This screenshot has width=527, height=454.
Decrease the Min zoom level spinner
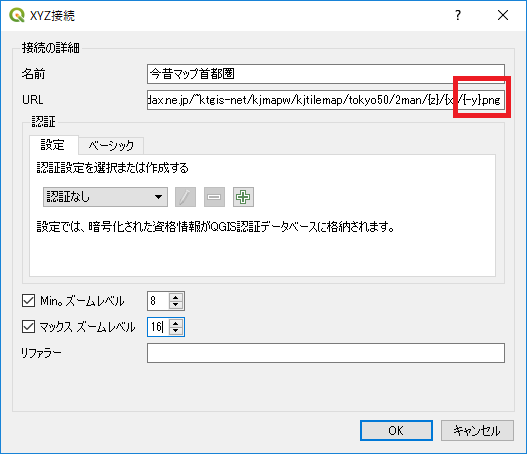176,304
